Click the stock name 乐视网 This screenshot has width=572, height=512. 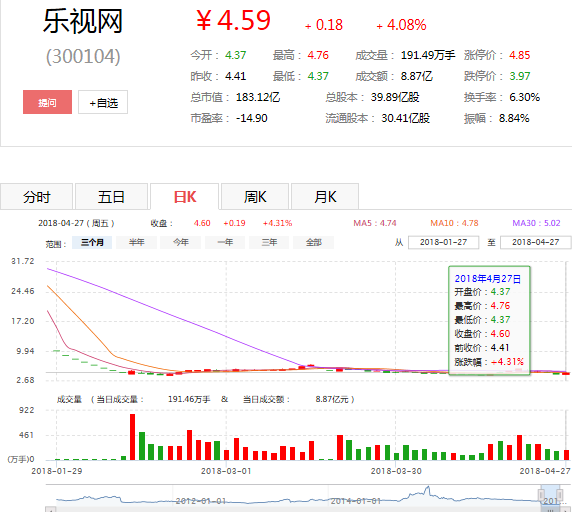(x=83, y=21)
